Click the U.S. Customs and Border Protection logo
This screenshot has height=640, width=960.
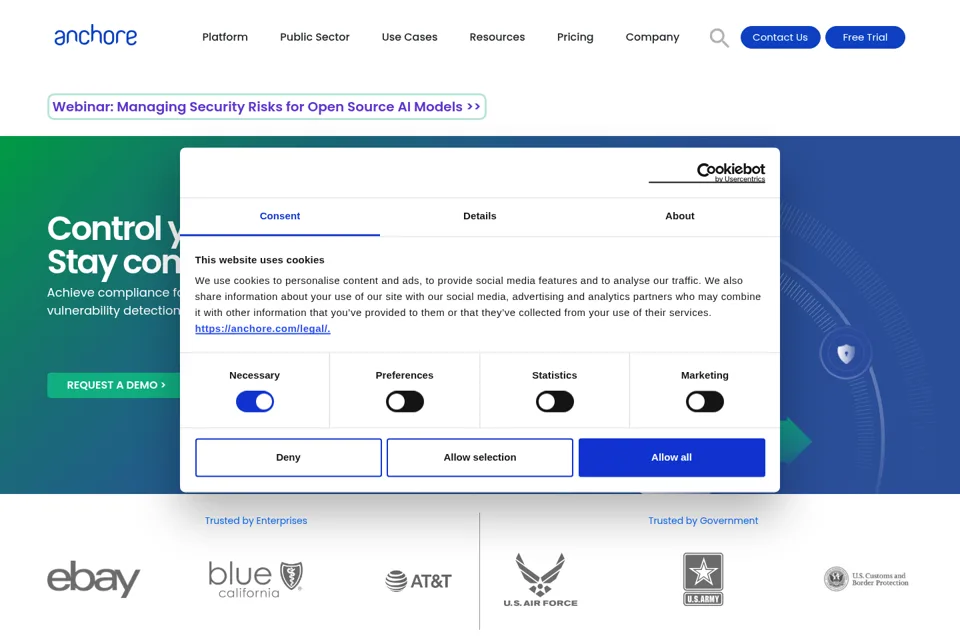pos(866,579)
